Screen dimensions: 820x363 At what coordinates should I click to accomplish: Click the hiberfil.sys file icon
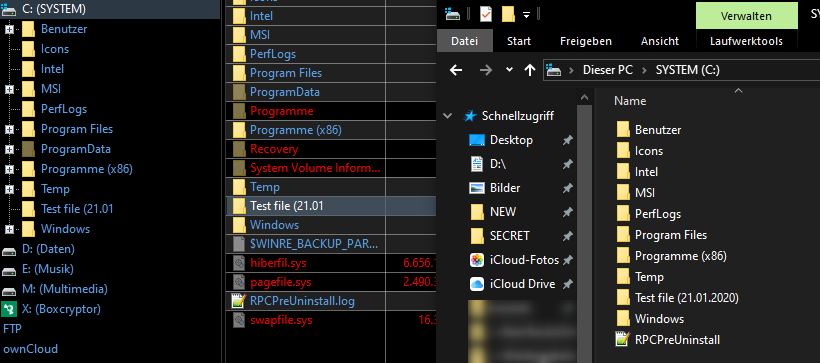point(239,263)
